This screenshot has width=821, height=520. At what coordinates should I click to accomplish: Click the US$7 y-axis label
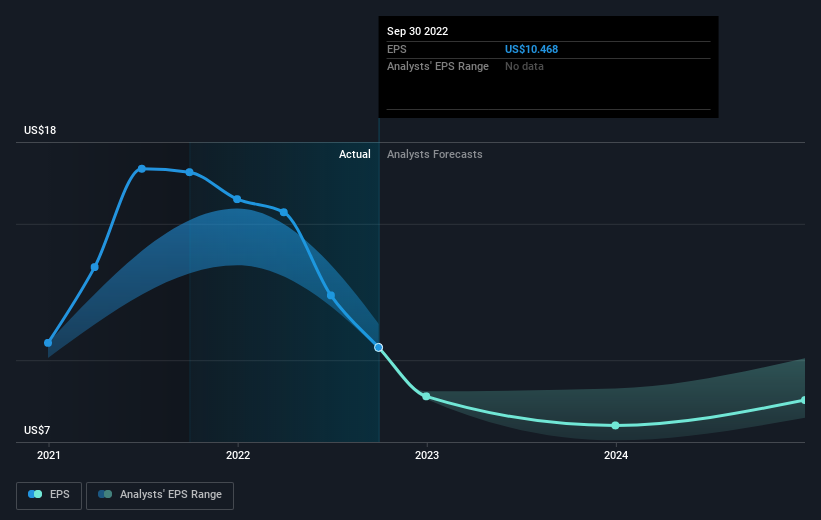click(37, 430)
